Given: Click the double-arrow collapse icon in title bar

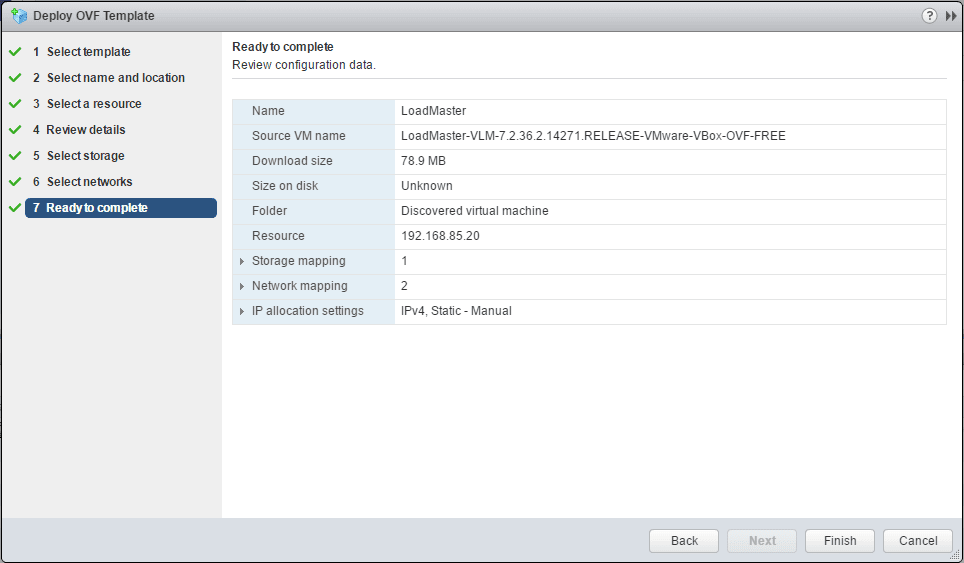Looking at the screenshot, I should pyautogui.click(x=951, y=16).
